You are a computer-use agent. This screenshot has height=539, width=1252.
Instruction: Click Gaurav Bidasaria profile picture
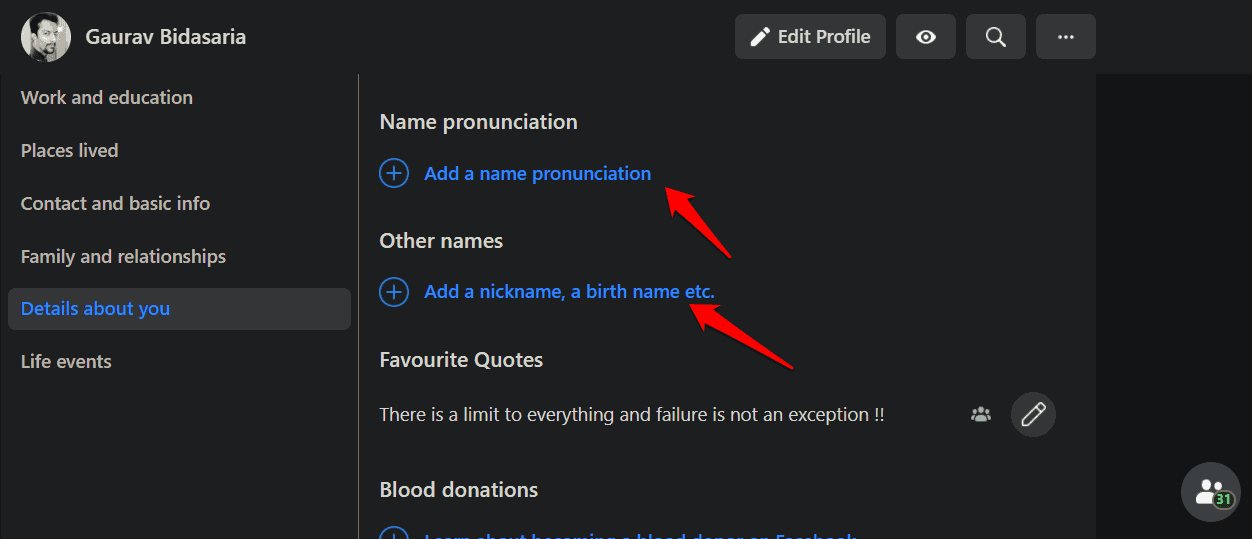[46, 37]
